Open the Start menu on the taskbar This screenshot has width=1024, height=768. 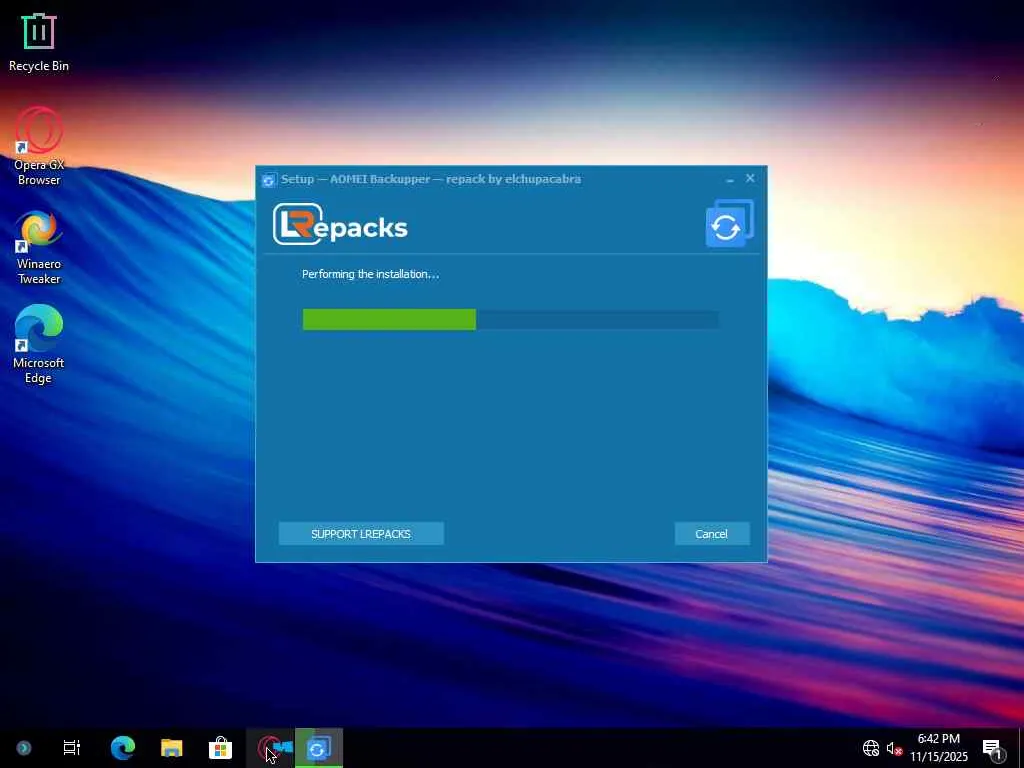24,748
